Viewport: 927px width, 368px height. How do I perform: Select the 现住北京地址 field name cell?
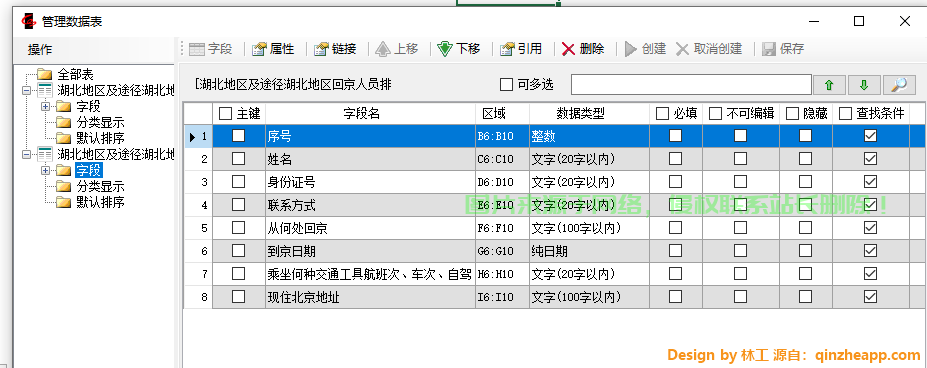[370, 297]
